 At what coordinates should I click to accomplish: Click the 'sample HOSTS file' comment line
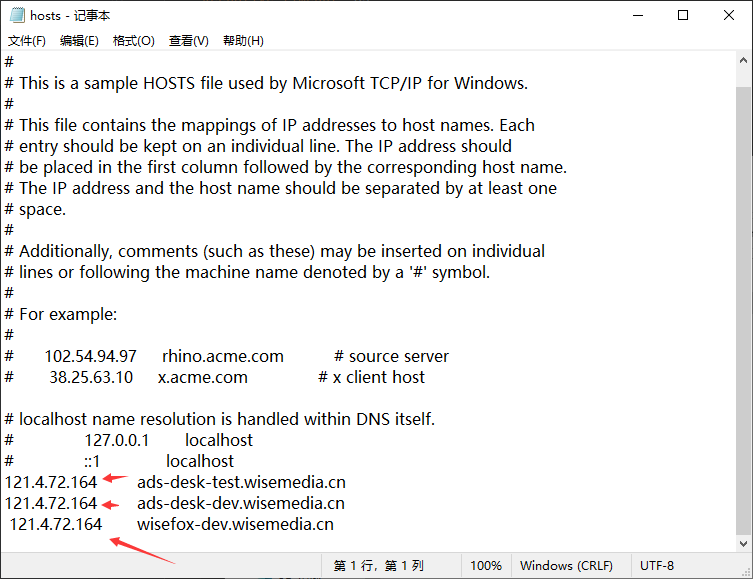tap(266, 84)
